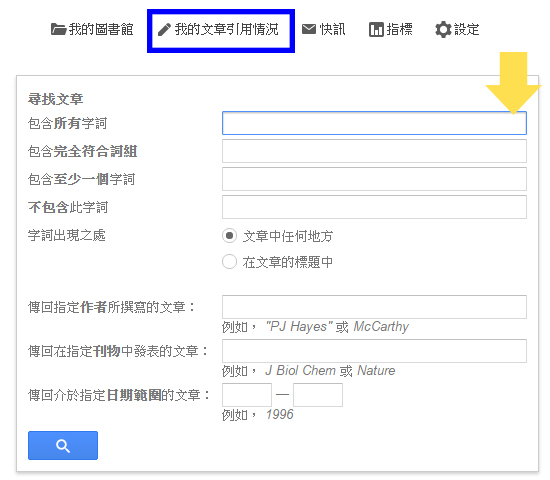Click the start year date range box
Screen dimensions: 550x480
coord(247,395)
